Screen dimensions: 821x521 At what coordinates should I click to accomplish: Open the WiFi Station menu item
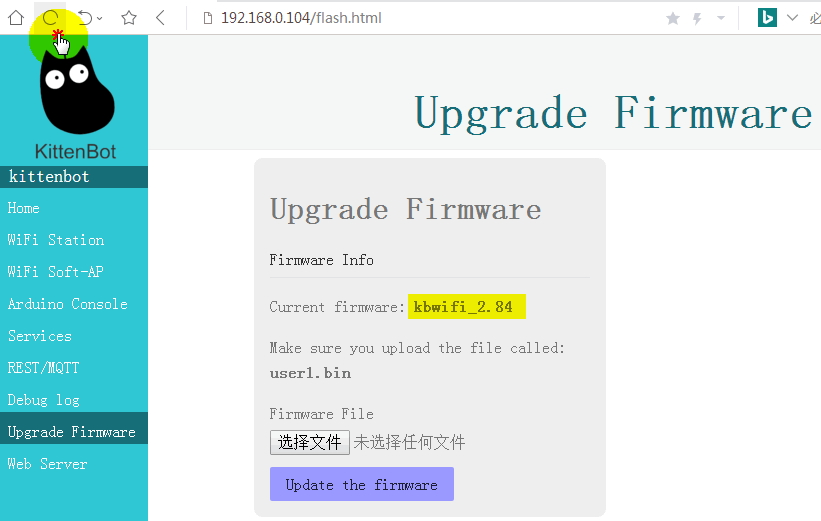tap(56, 240)
